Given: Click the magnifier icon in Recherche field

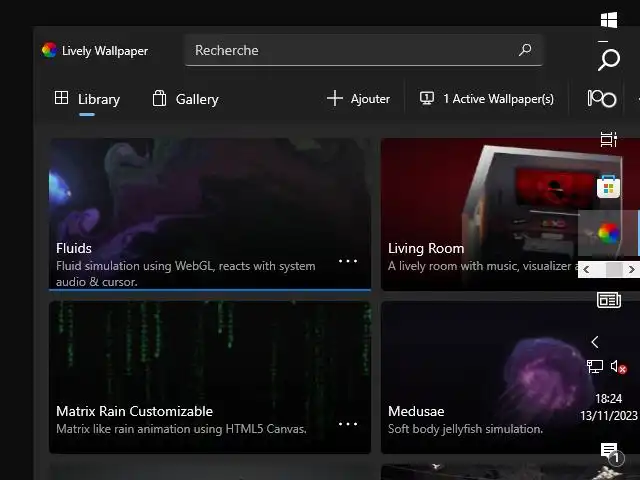Looking at the screenshot, I should [x=525, y=50].
